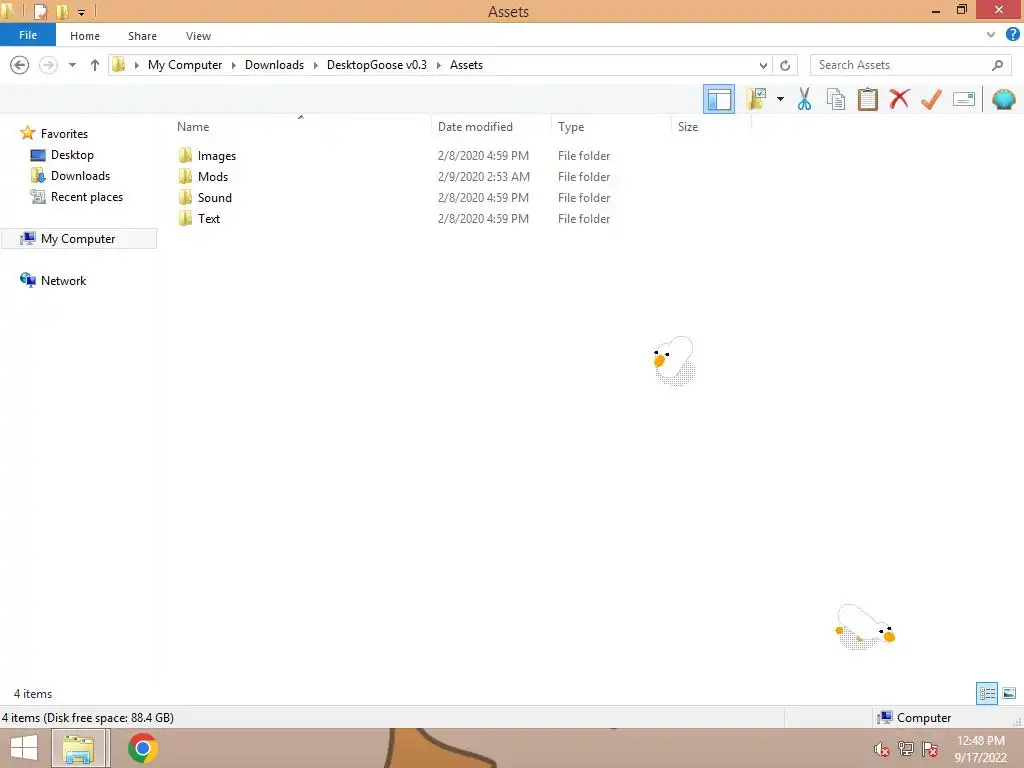Expand the ribbon with the chevron
This screenshot has width=1024, height=768.
[x=991, y=35]
